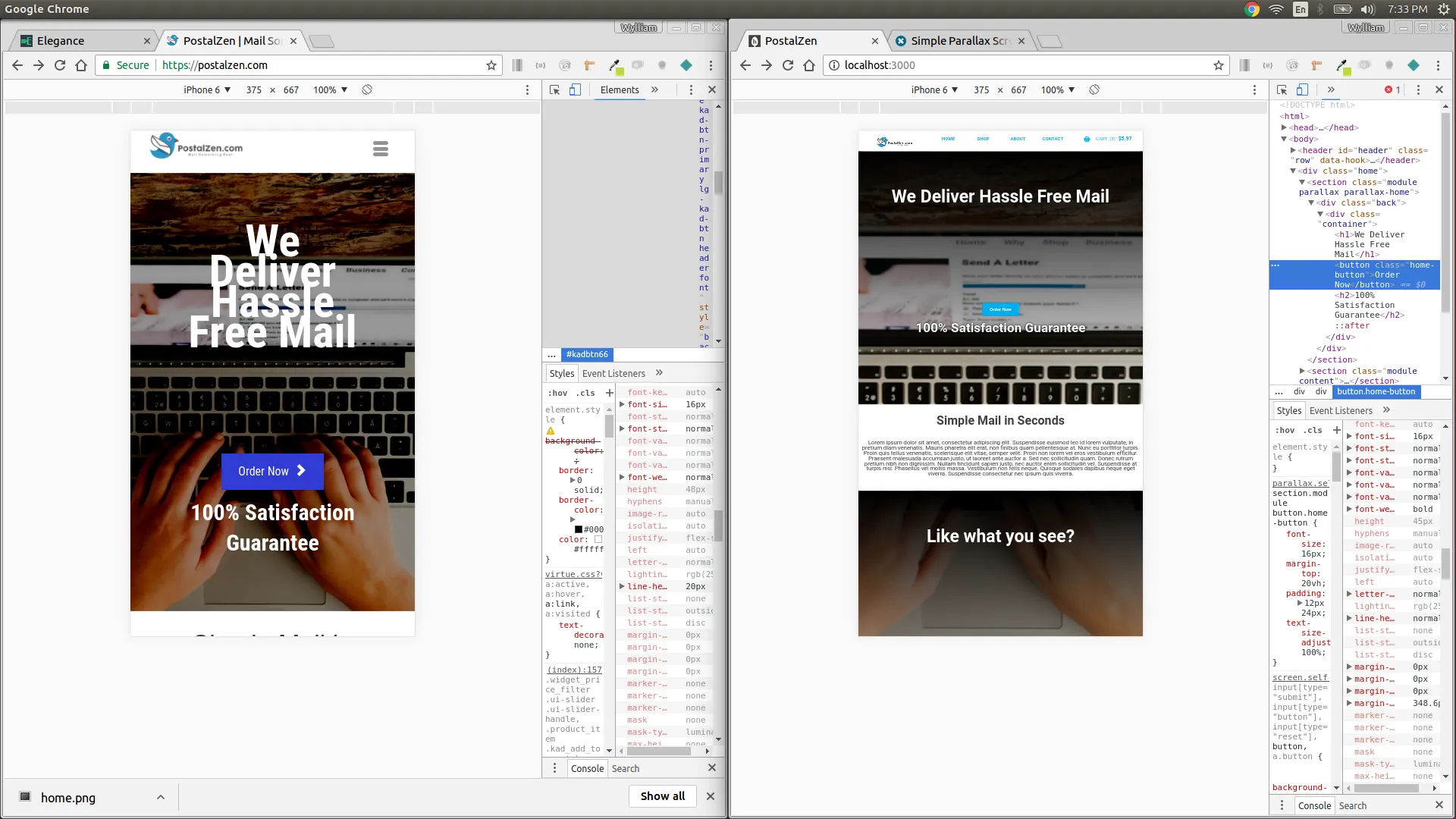Switch to Simple Parallax Scrolling tab
Viewport: 1456px width, 819px height.
tap(959, 41)
